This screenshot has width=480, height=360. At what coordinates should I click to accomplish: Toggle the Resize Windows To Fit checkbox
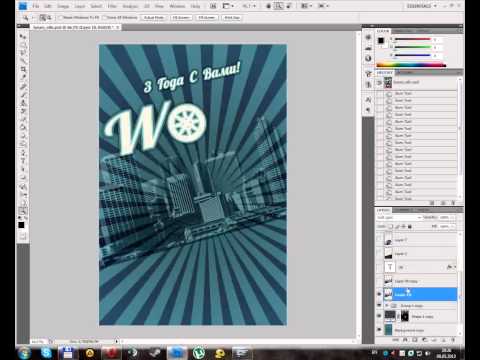pos(61,17)
